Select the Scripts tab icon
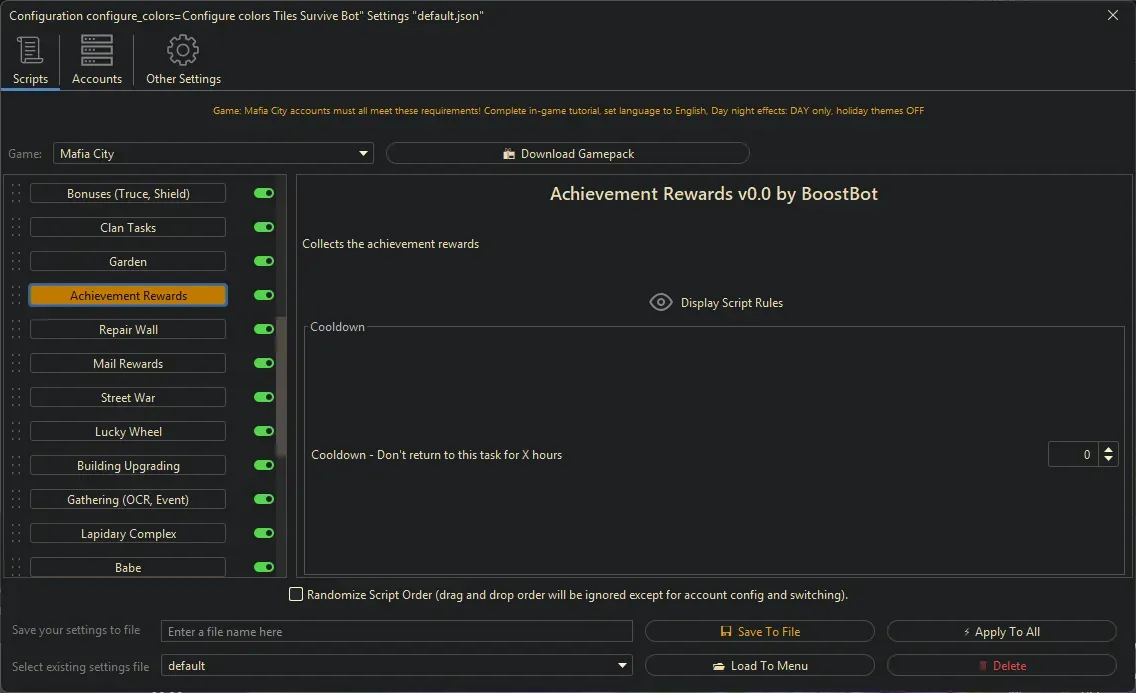 pyautogui.click(x=29, y=49)
